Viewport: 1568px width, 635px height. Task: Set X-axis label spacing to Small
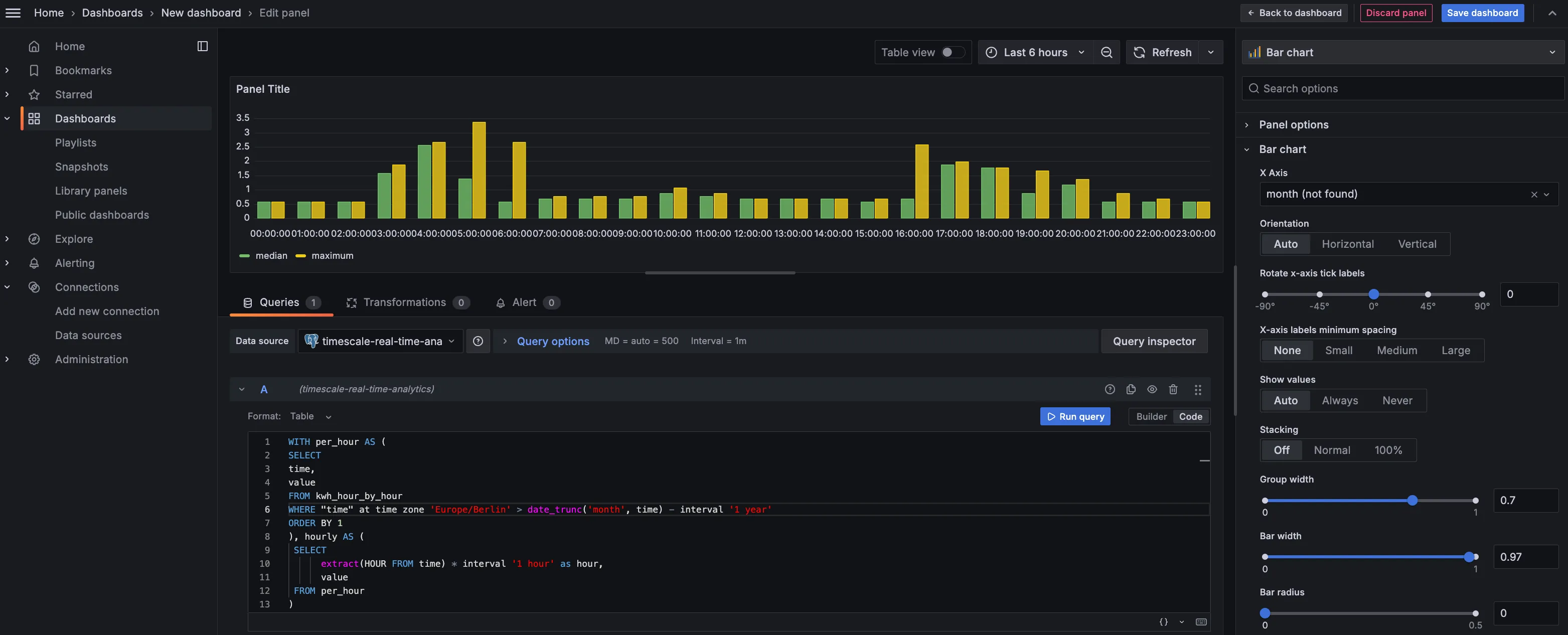pyautogui.click(x=1339, y=351)
